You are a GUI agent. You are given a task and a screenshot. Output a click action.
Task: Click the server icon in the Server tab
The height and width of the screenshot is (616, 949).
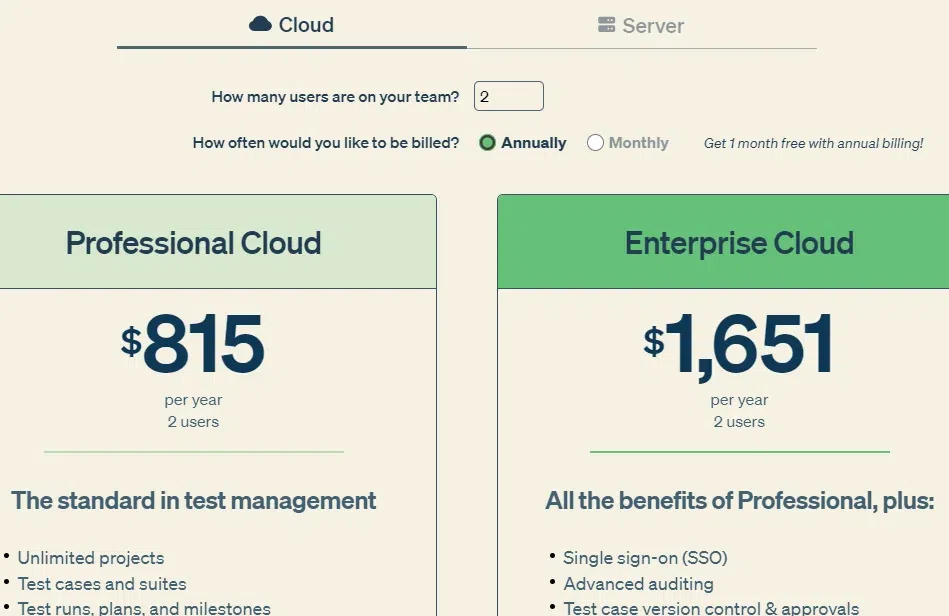point(606,25)
